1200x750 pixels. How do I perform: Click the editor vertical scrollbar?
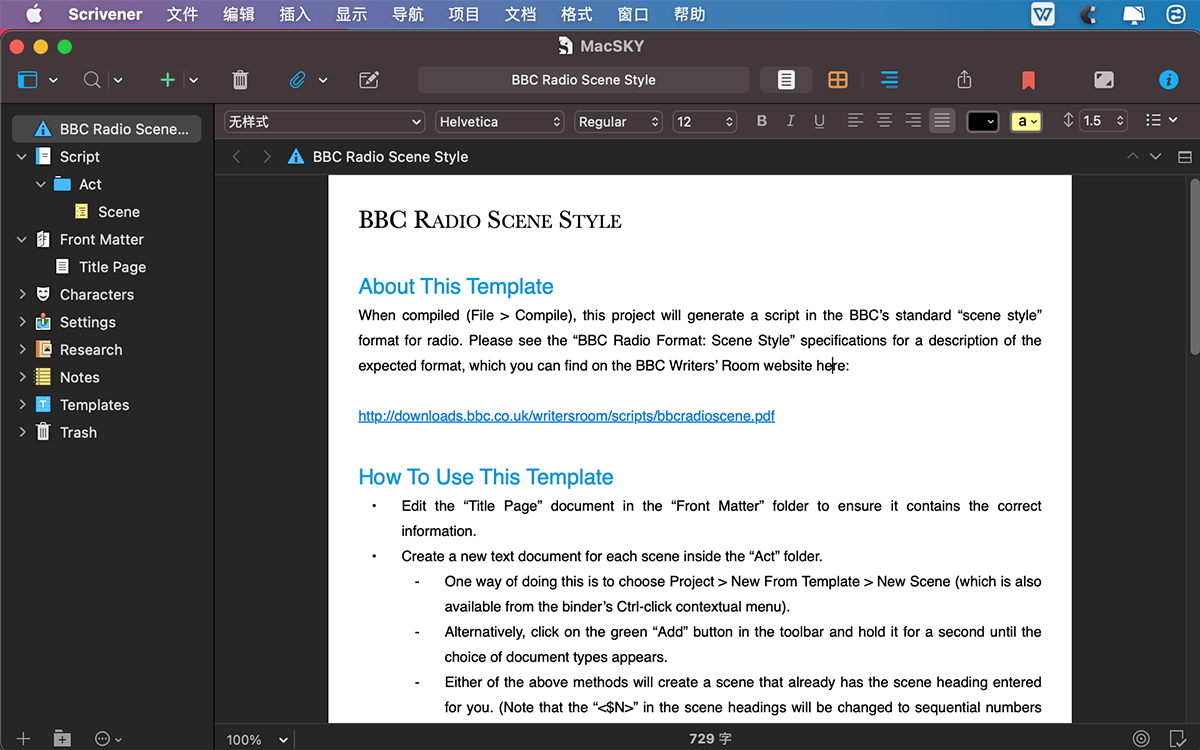[x=1194, y=267]
